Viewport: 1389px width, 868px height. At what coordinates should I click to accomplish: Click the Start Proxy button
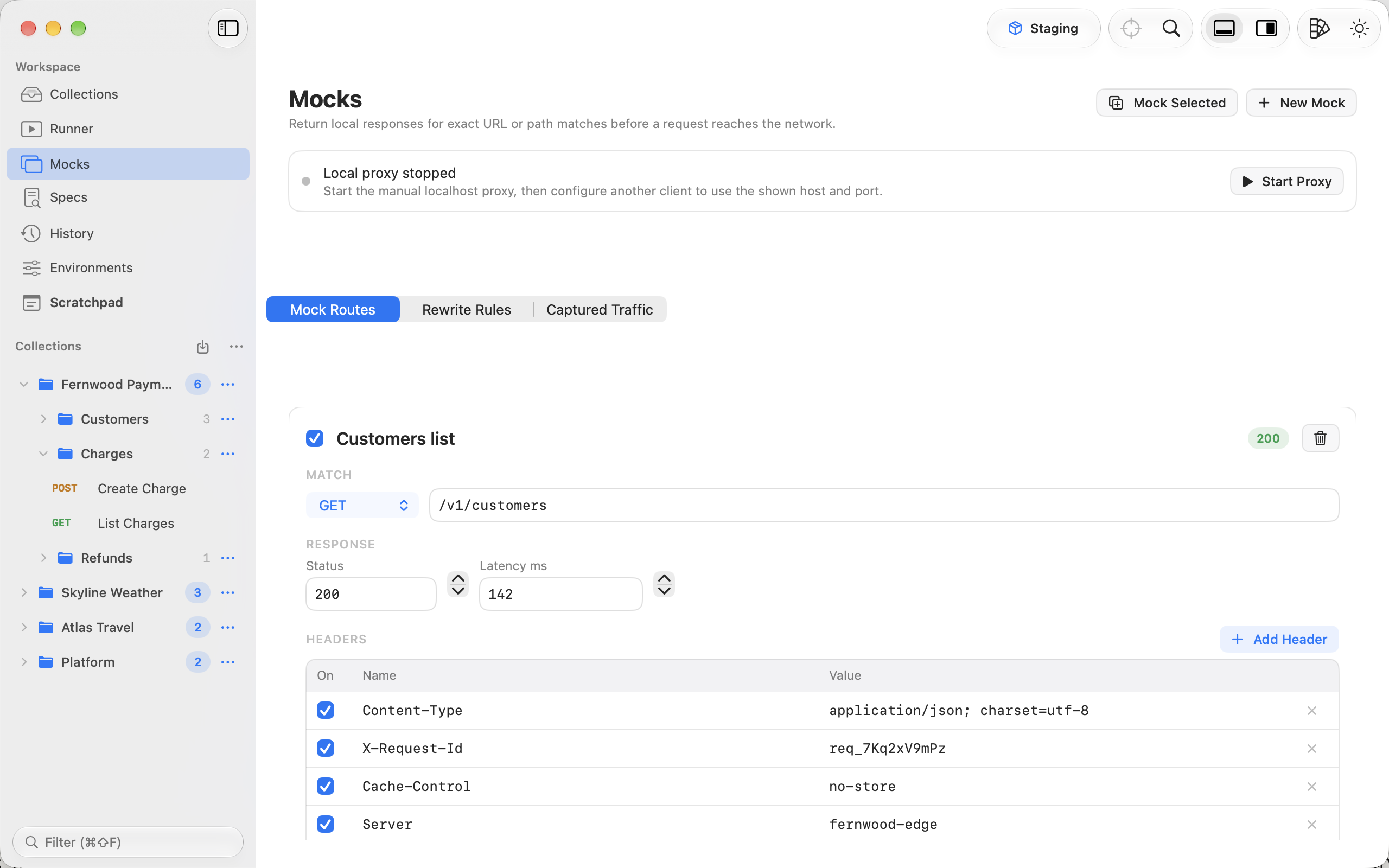(1286, 181)
